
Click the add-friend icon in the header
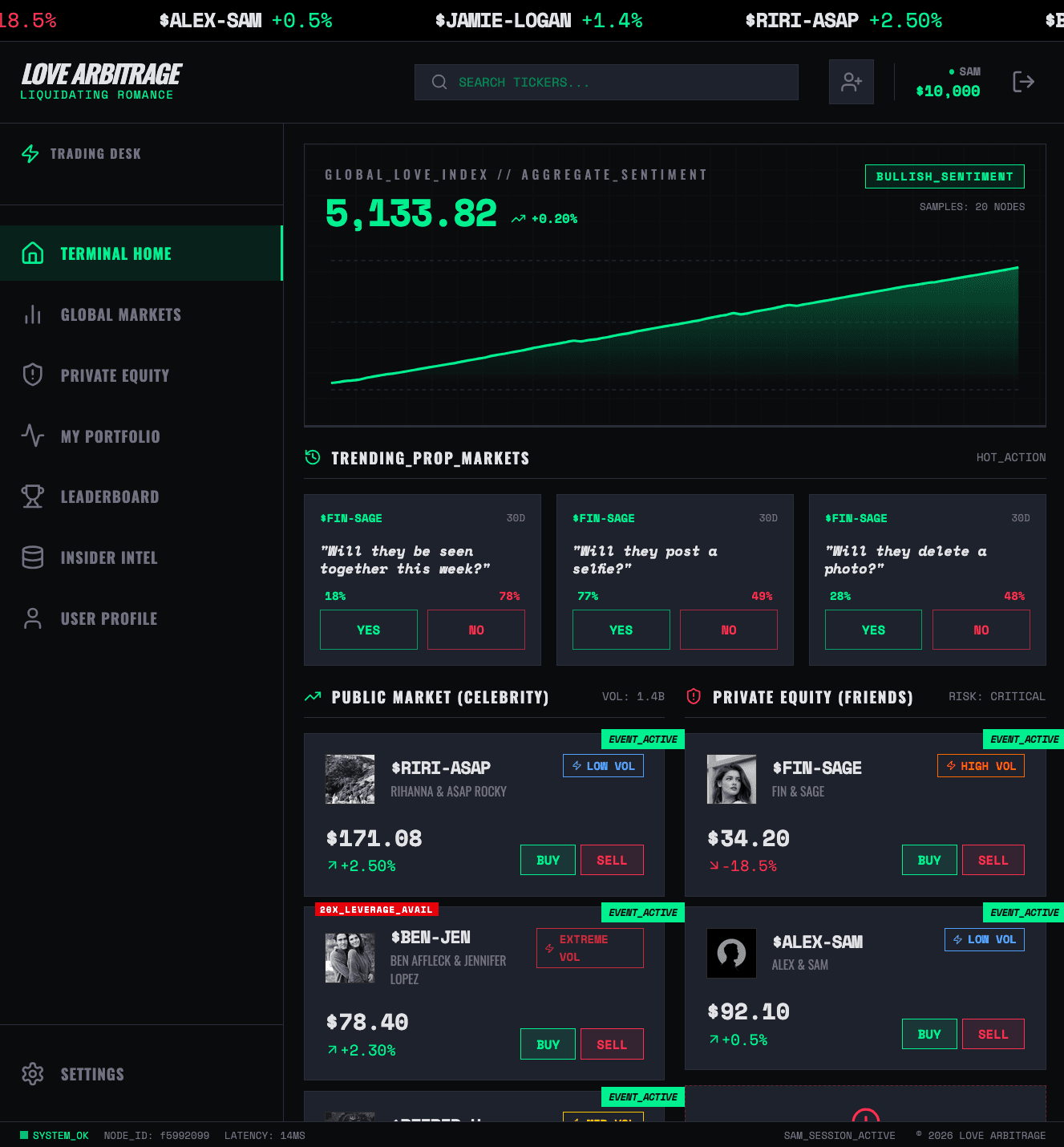851,81
